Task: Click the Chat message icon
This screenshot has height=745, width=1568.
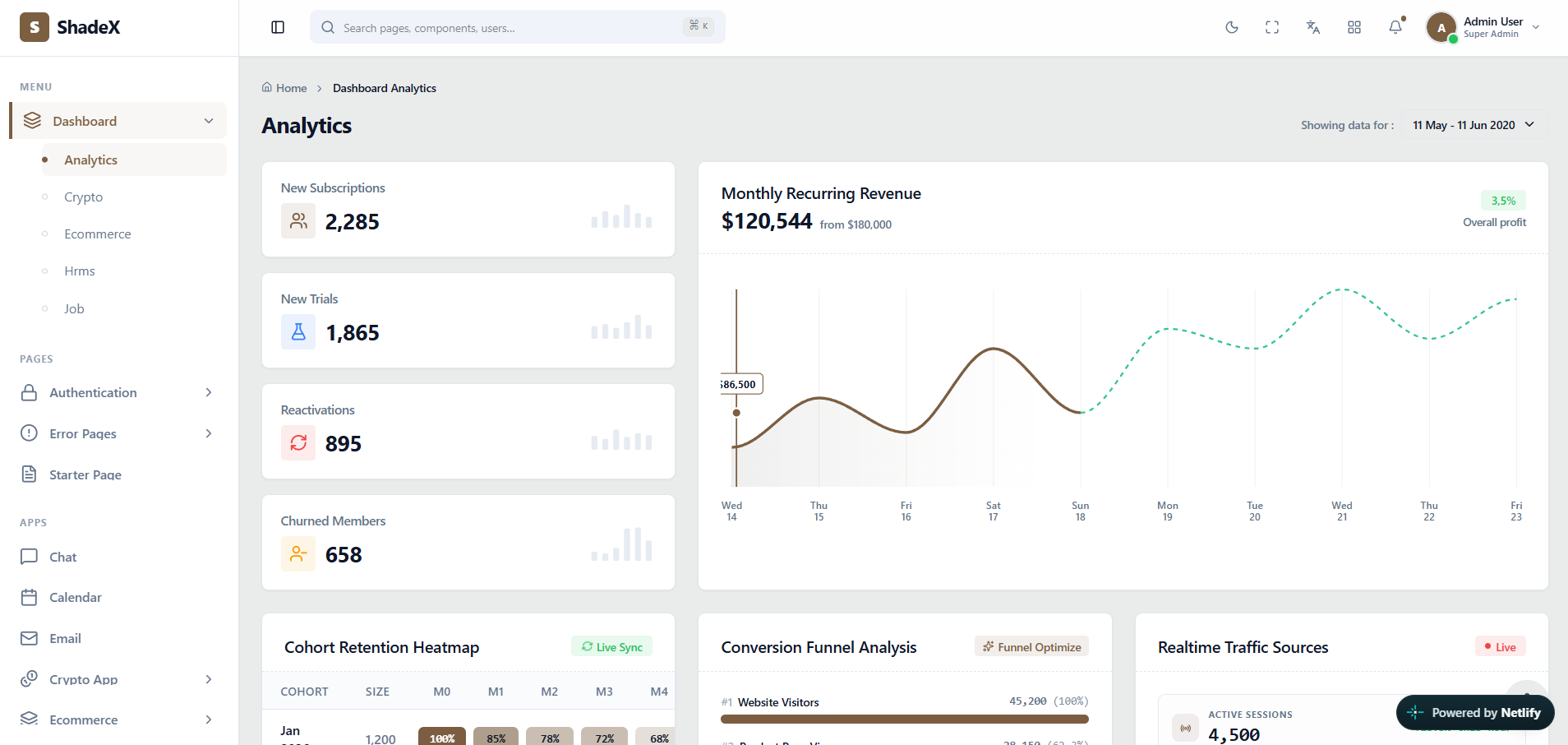Action: click(x=29, y=557)
